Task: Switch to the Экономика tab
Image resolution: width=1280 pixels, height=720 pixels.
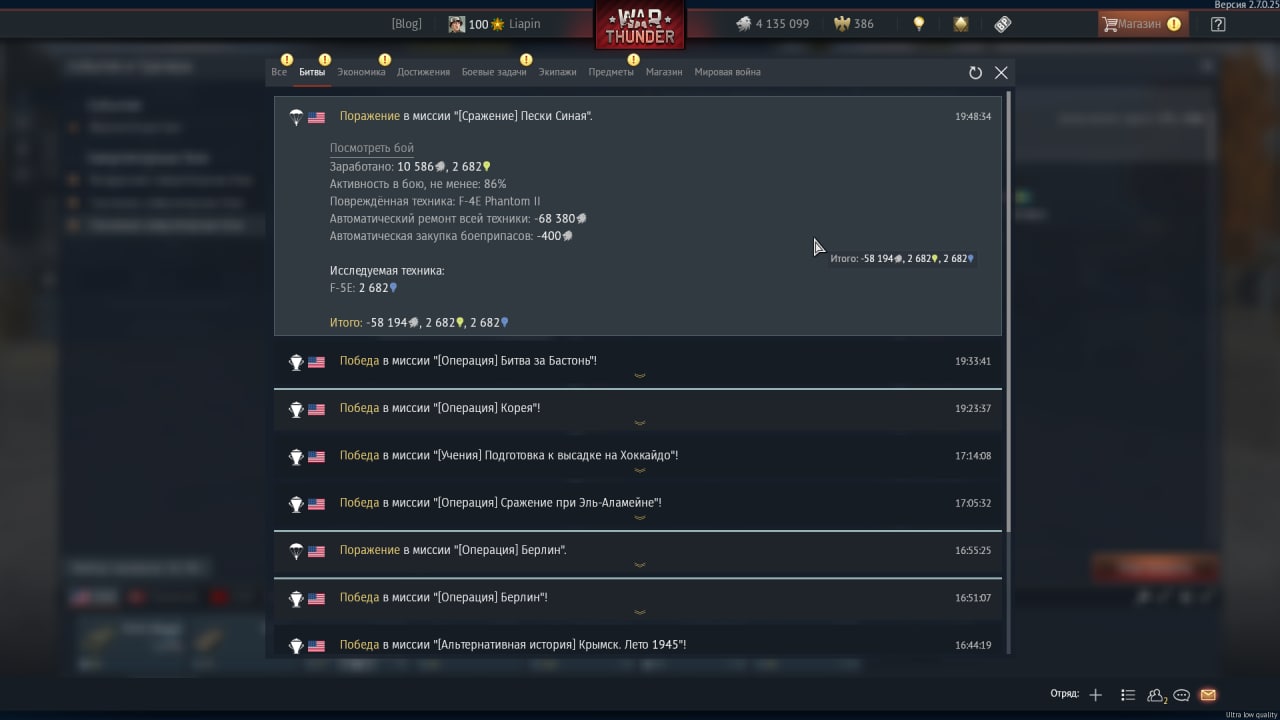Action: point(361,72)
